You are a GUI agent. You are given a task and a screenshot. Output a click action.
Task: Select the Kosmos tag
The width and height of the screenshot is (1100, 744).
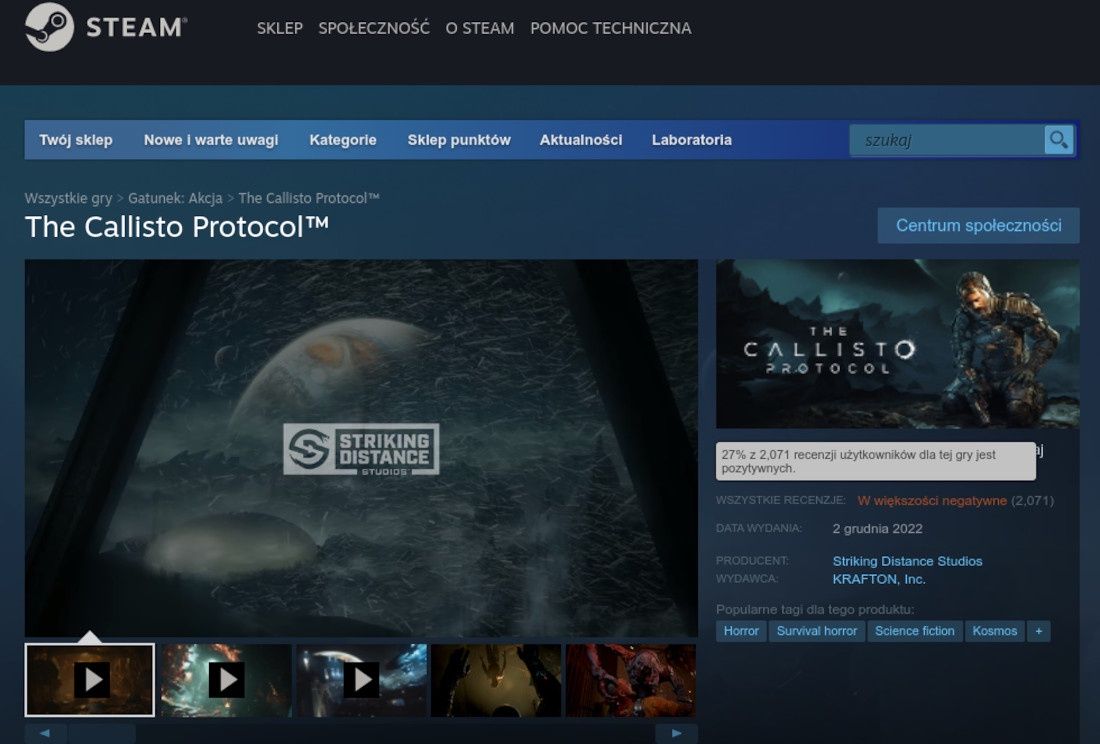(995, 631)
